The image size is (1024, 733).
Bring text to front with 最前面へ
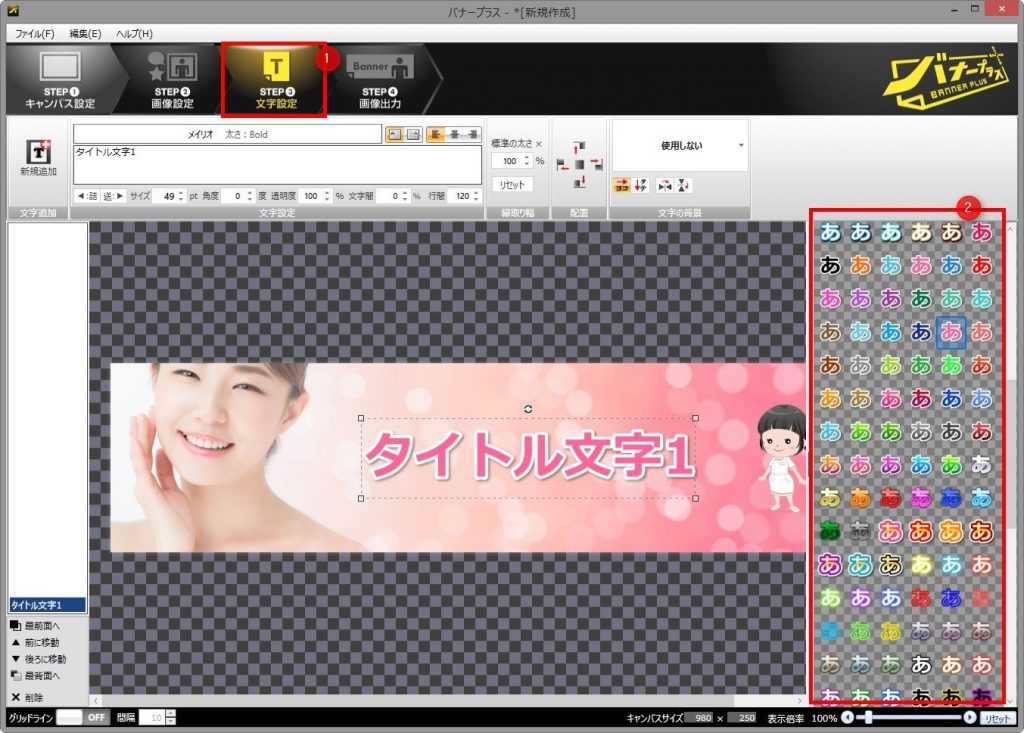35,626
